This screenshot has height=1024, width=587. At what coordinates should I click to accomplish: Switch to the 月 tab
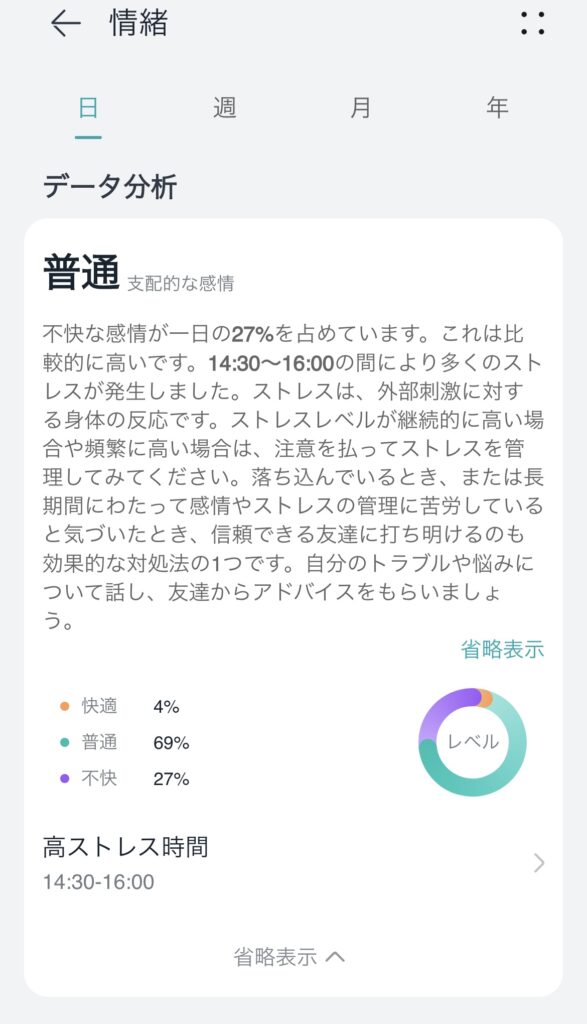coord(360,107)
